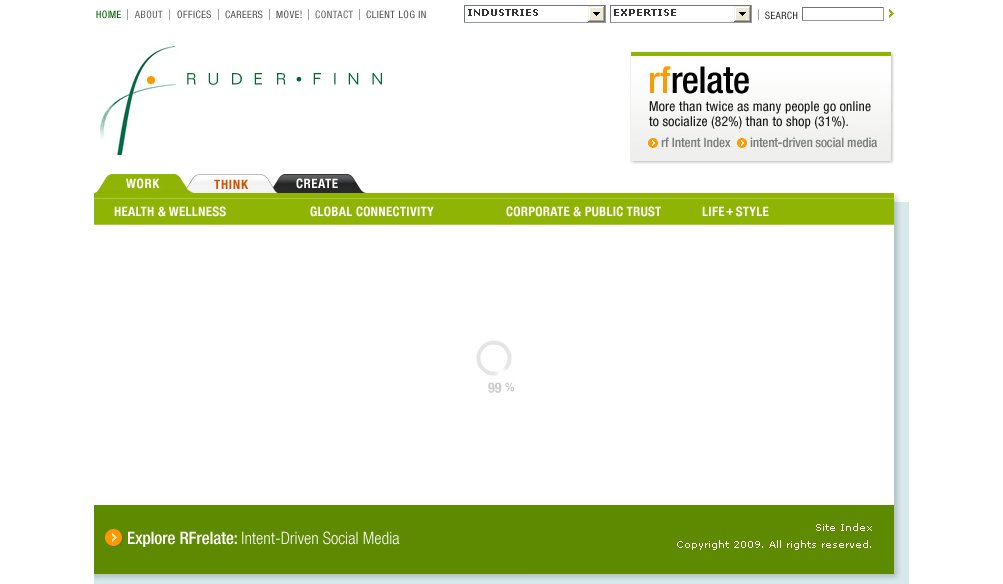Switch to the Work tab
This screenshot has height=584, width=1003.
[142, 184]
